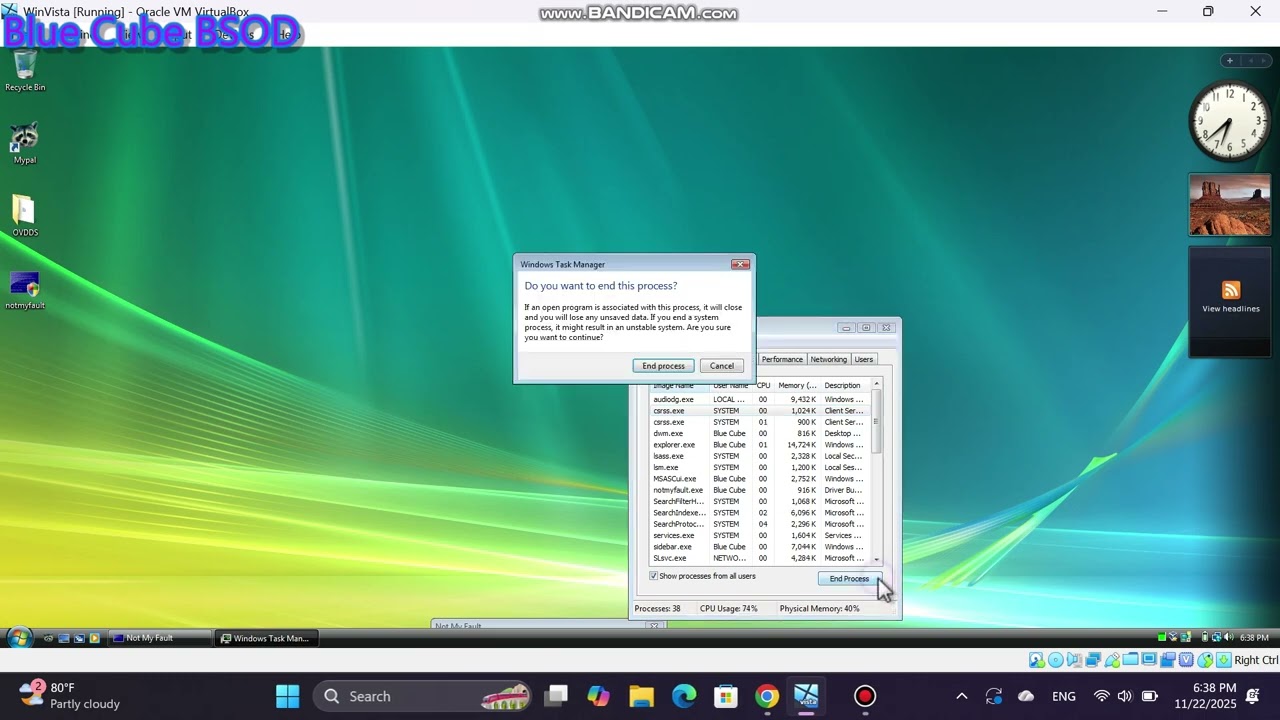Select the services.exe process row

(x=760, y=535)
